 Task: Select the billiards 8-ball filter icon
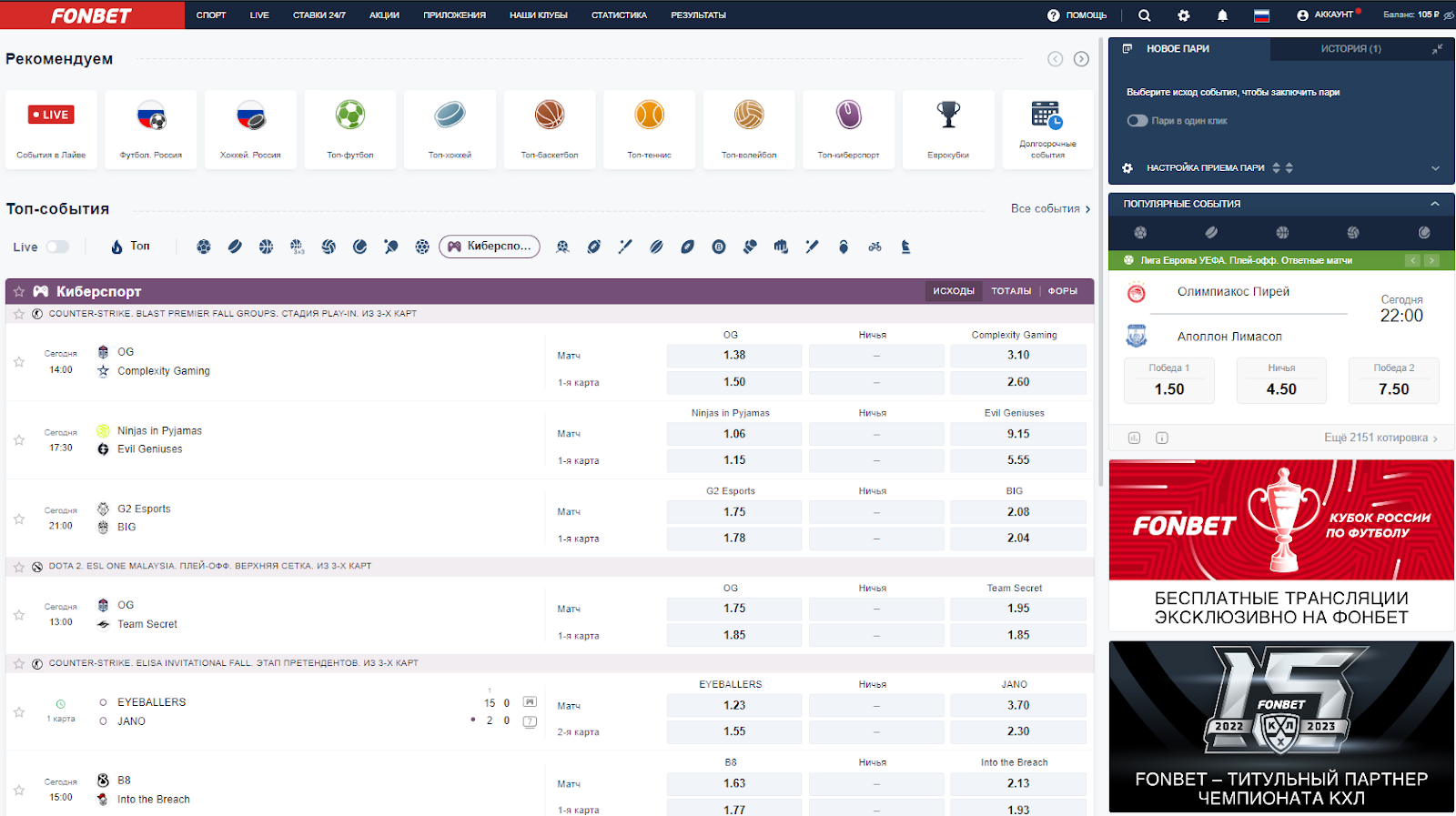pyautogui.click(x=719, y=247)
